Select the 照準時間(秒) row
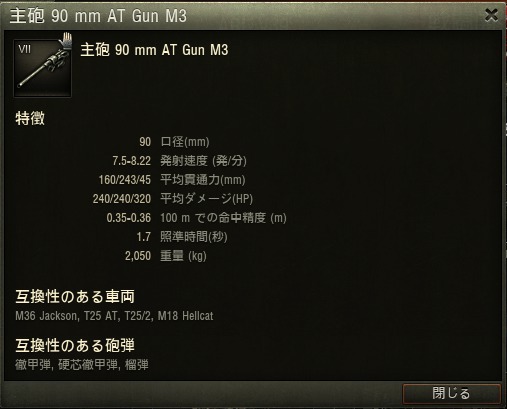 coord(182,237)
